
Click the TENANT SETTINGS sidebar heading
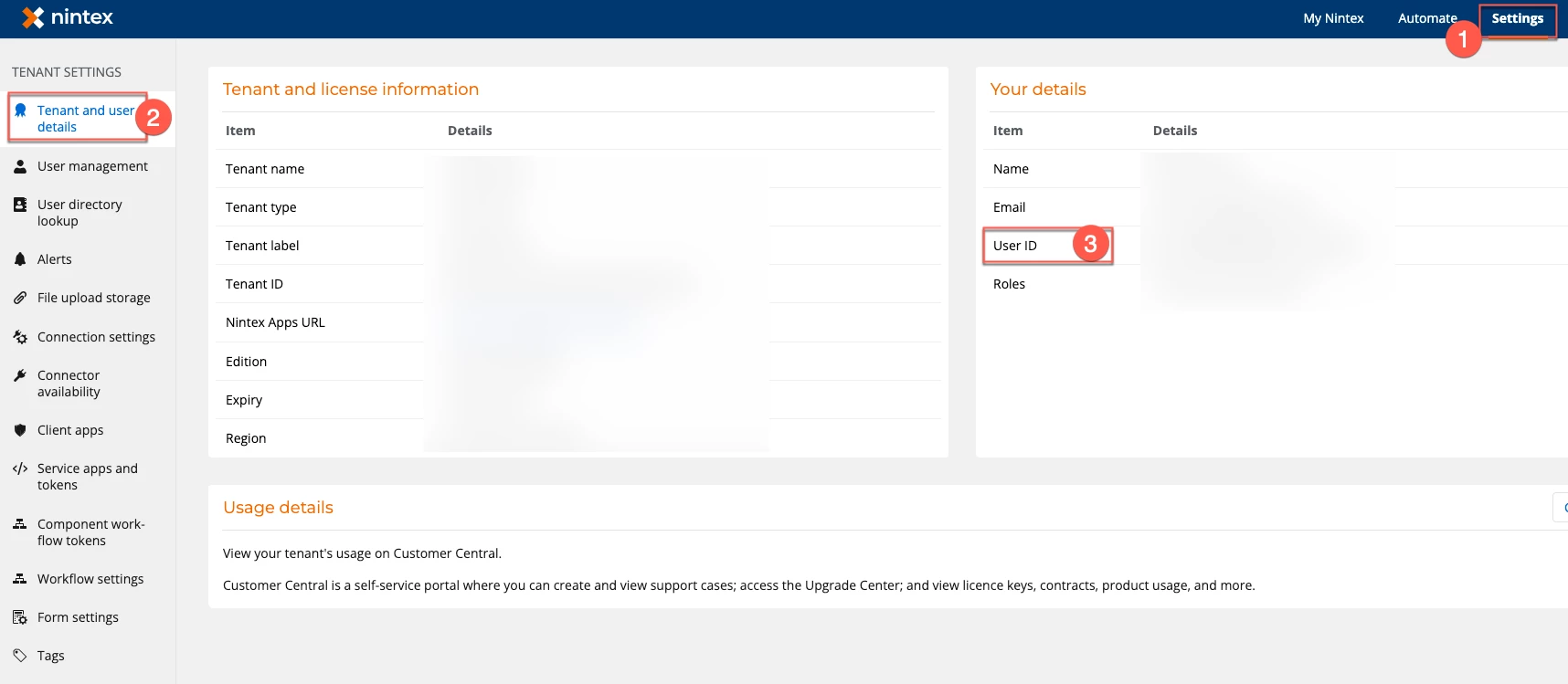67,72
